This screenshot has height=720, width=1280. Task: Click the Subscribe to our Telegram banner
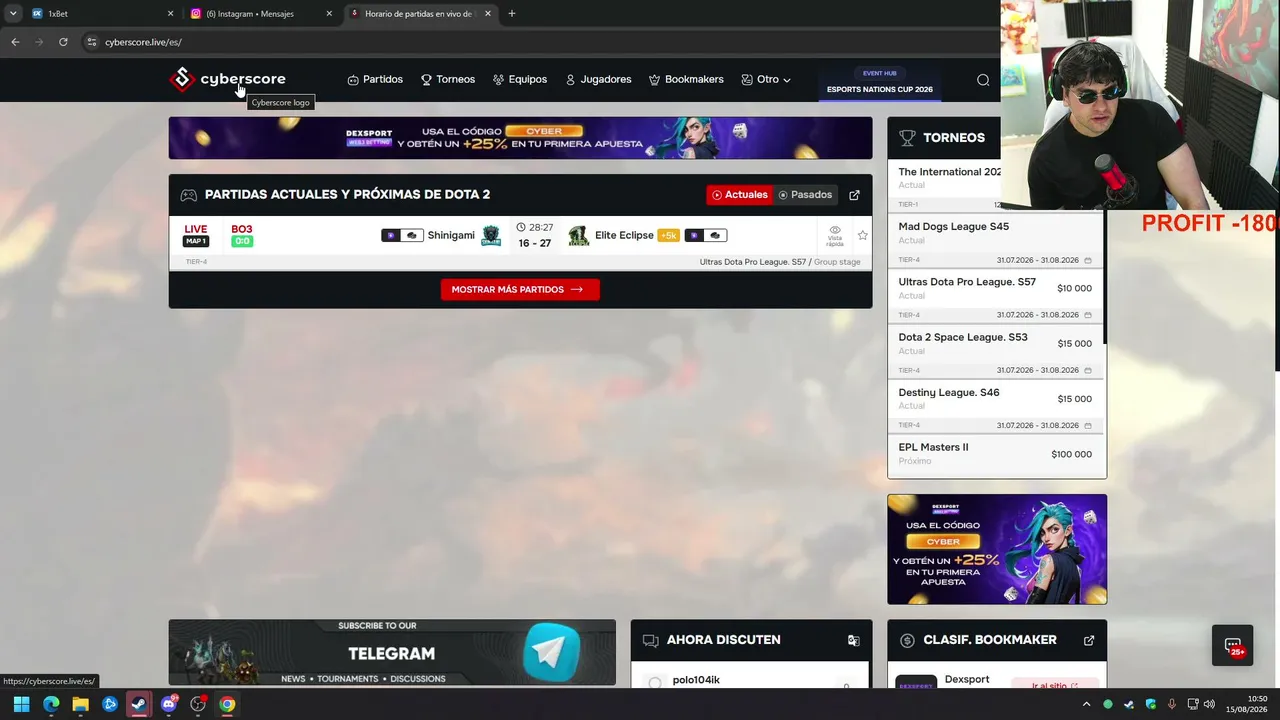[x=392, y=653]
